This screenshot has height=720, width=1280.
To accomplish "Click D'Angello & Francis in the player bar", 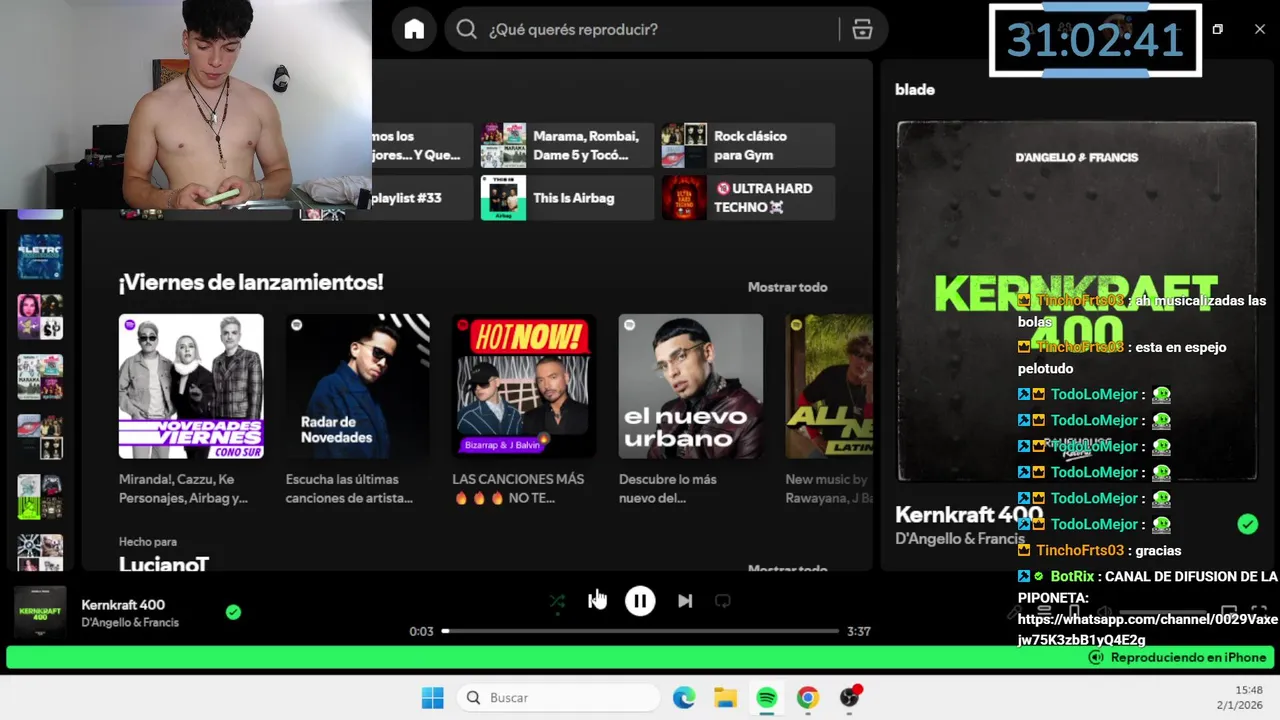I will pos(130,622).
